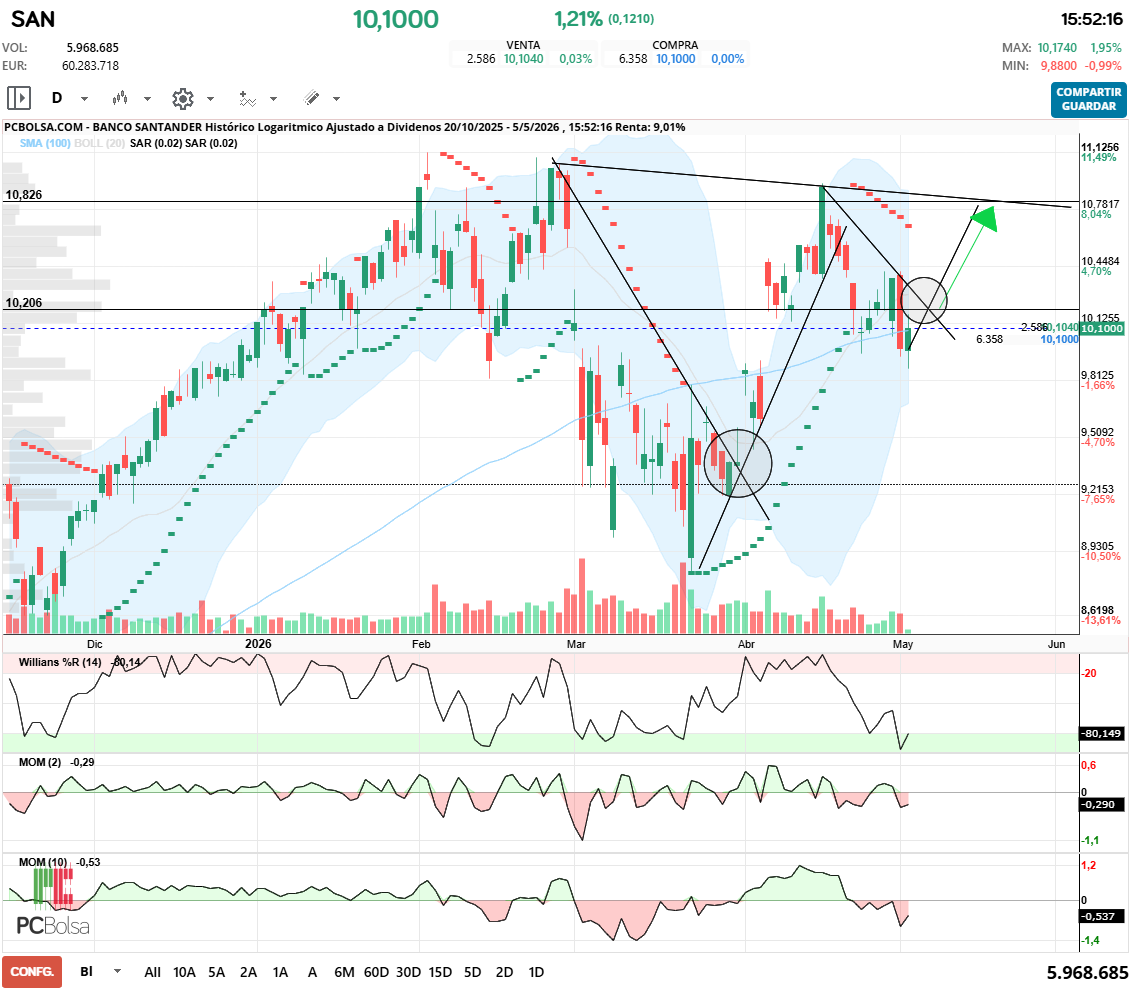Open the add indicator icon
The image size is (1142, 993).
point(248,98)
